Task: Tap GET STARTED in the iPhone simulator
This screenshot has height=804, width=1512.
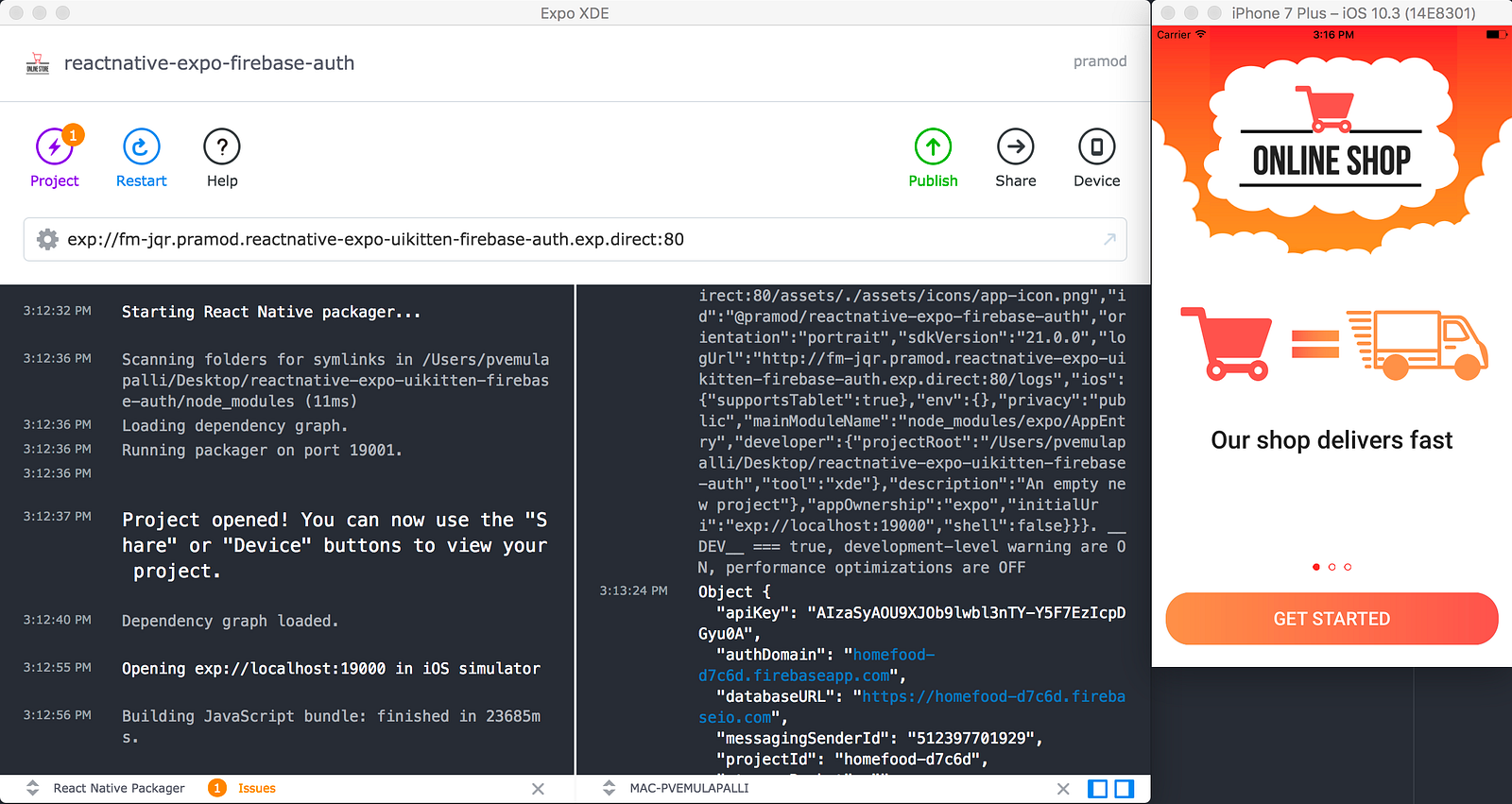Action: tap(1332, 619)
